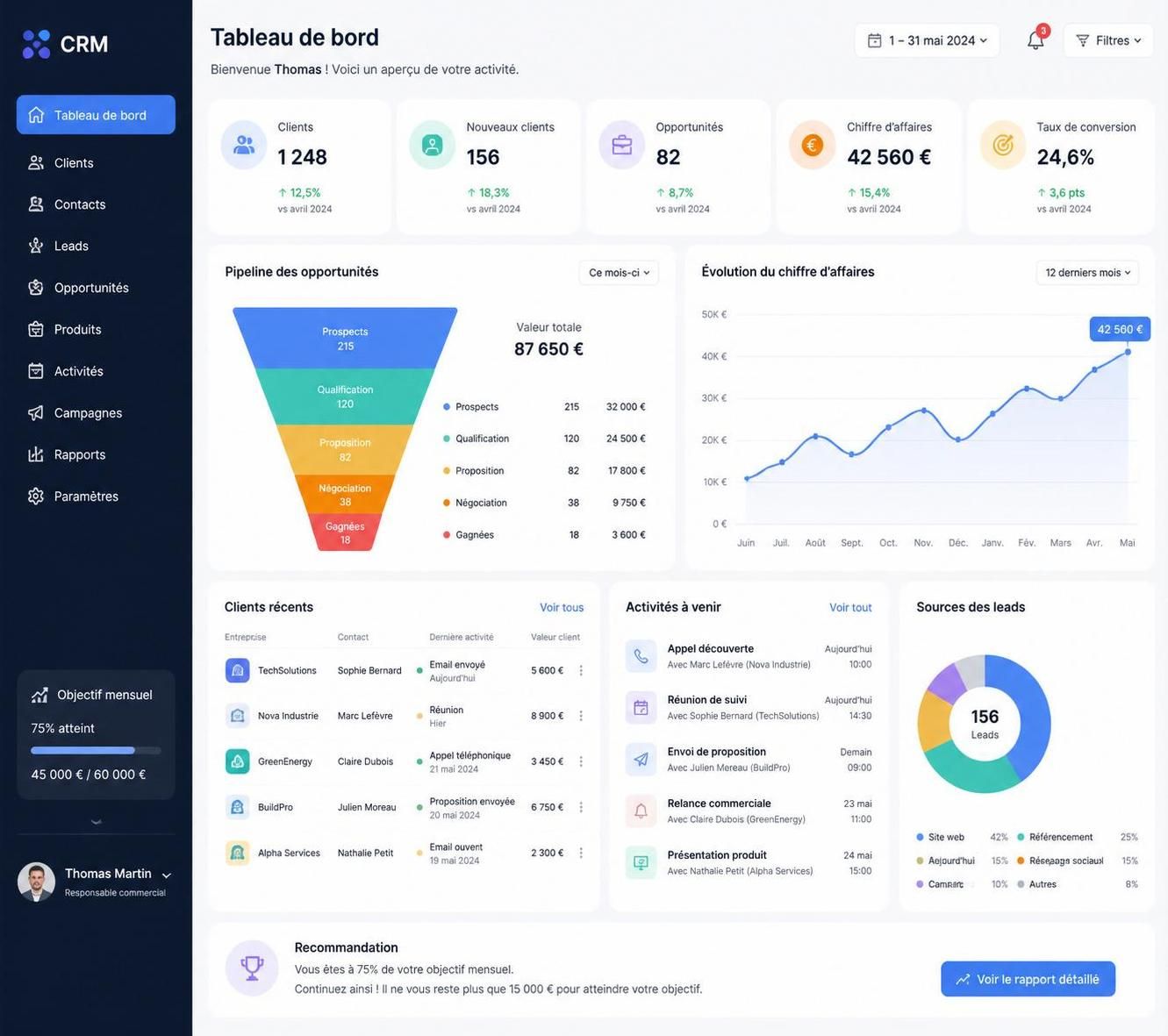Click the Présentation produit screen icon
Image resolution: width=1168 pixels, height=1036 pixels.
tap(641, 863)
